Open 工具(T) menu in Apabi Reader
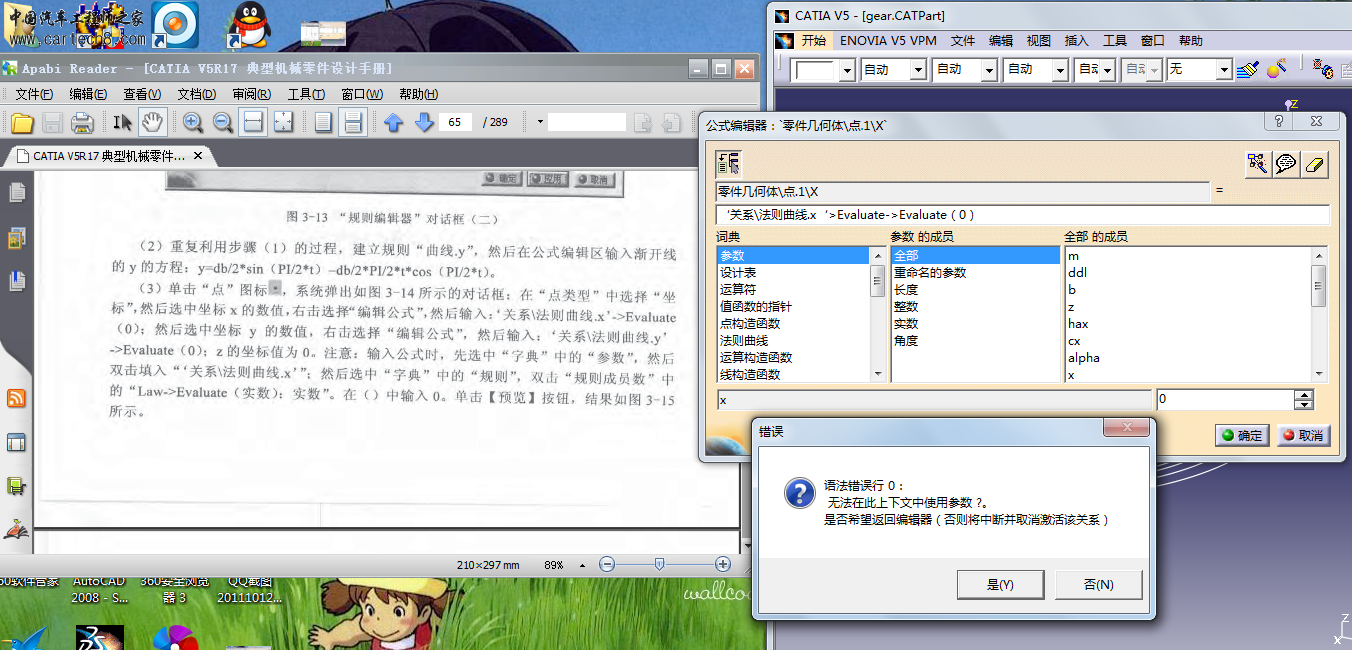The width and height of the screenshot is (1352, 650). pos(306,94)
